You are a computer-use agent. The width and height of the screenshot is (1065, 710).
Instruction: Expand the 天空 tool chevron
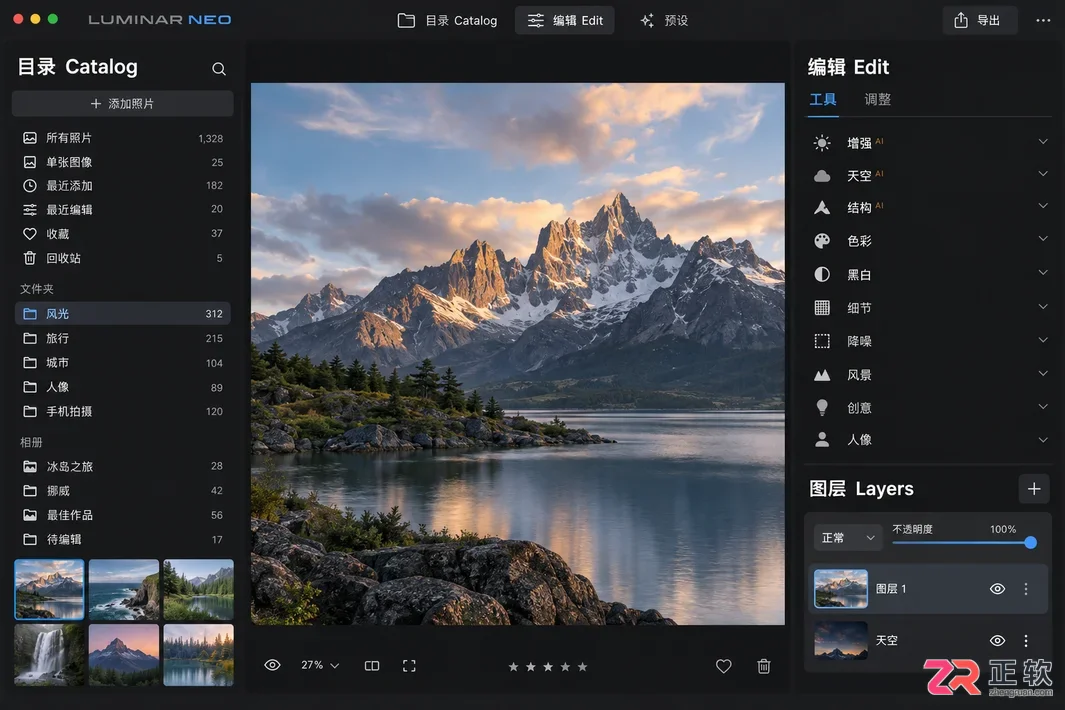pos(1043,174)
